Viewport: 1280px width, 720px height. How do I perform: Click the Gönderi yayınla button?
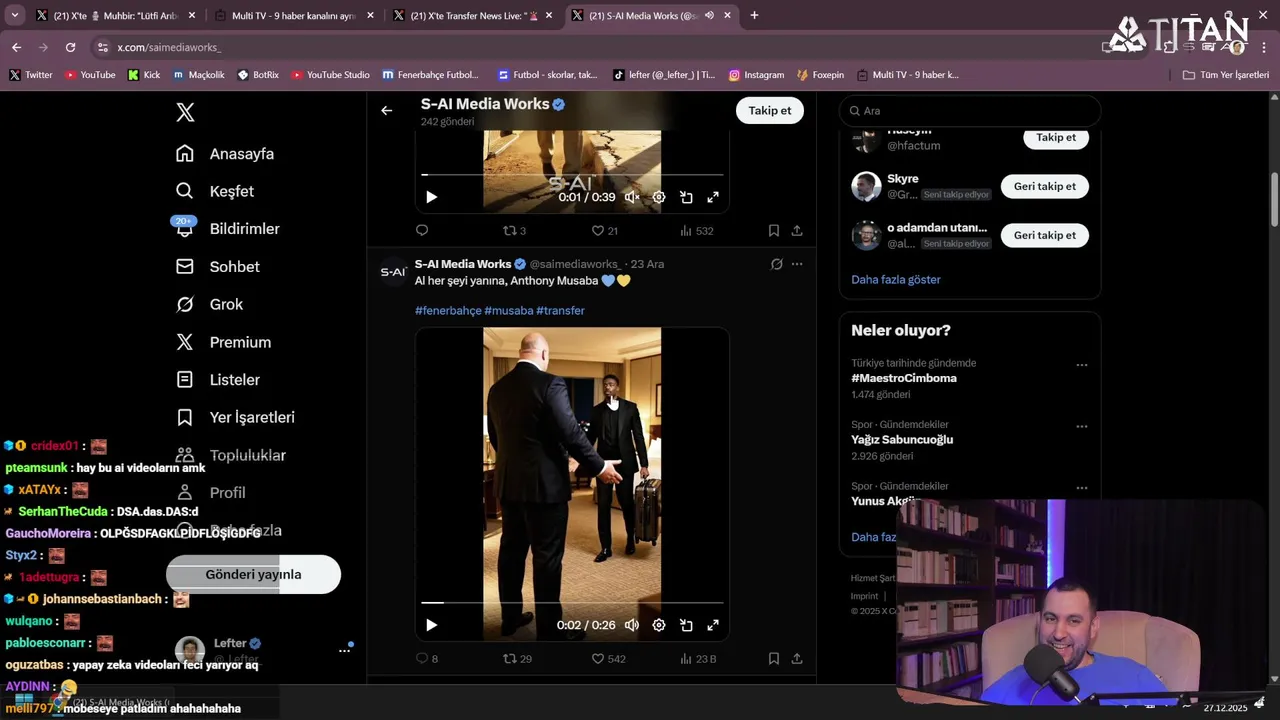(x=253, y=574)
